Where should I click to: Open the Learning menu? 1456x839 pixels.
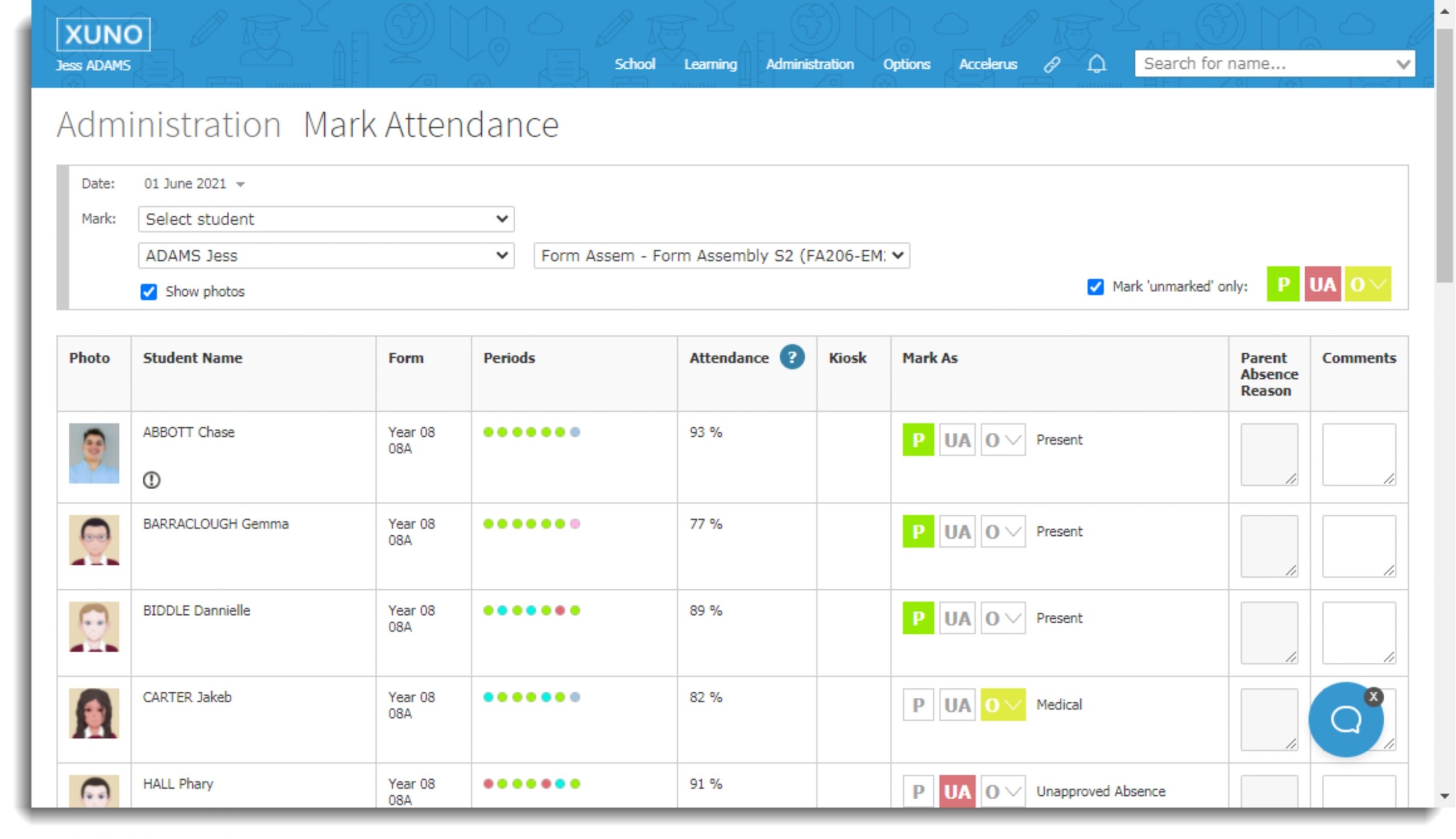710,64
